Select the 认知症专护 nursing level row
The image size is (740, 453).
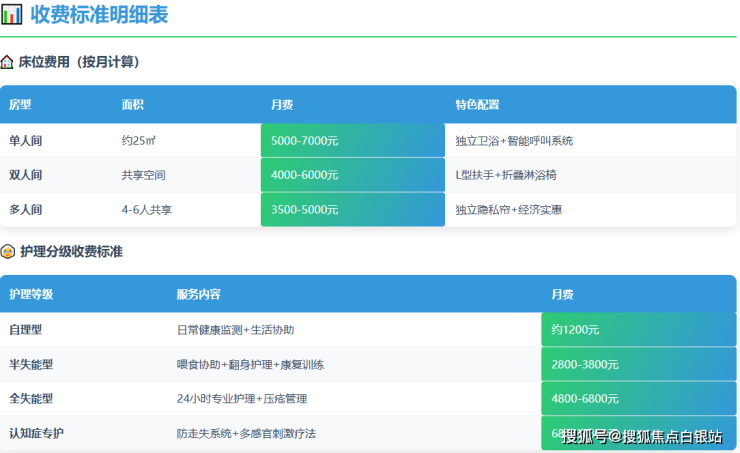(37, 433)
